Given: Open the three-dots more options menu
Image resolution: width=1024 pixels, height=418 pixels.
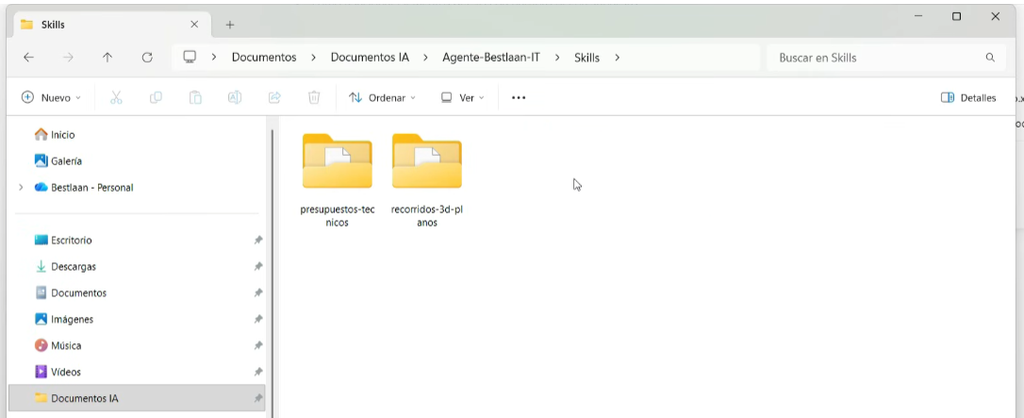Looking at the screenshot, I should (519, 97).
